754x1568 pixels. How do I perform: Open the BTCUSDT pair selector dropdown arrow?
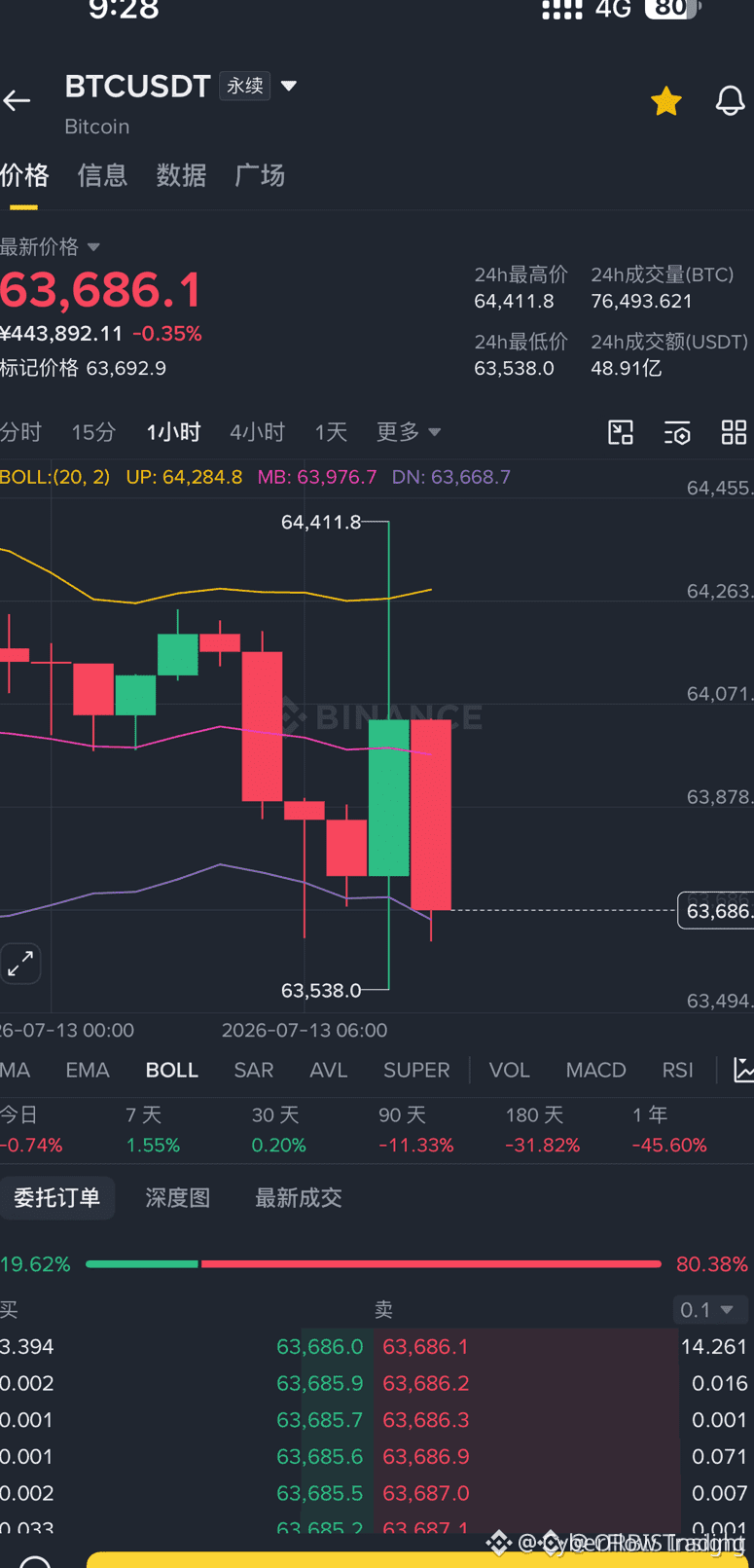click(x=289, y=86)
